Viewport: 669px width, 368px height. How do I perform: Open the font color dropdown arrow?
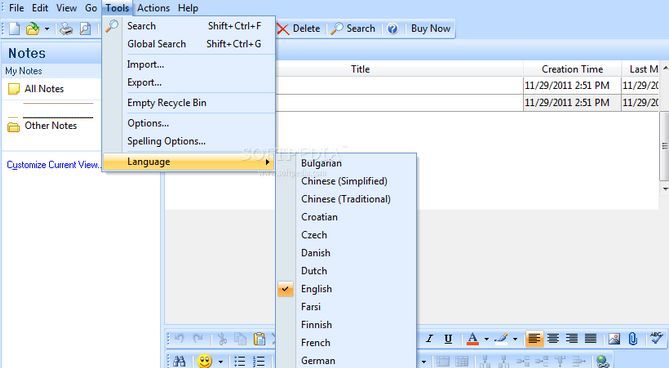pyautogui.click(x=486, y=339)
